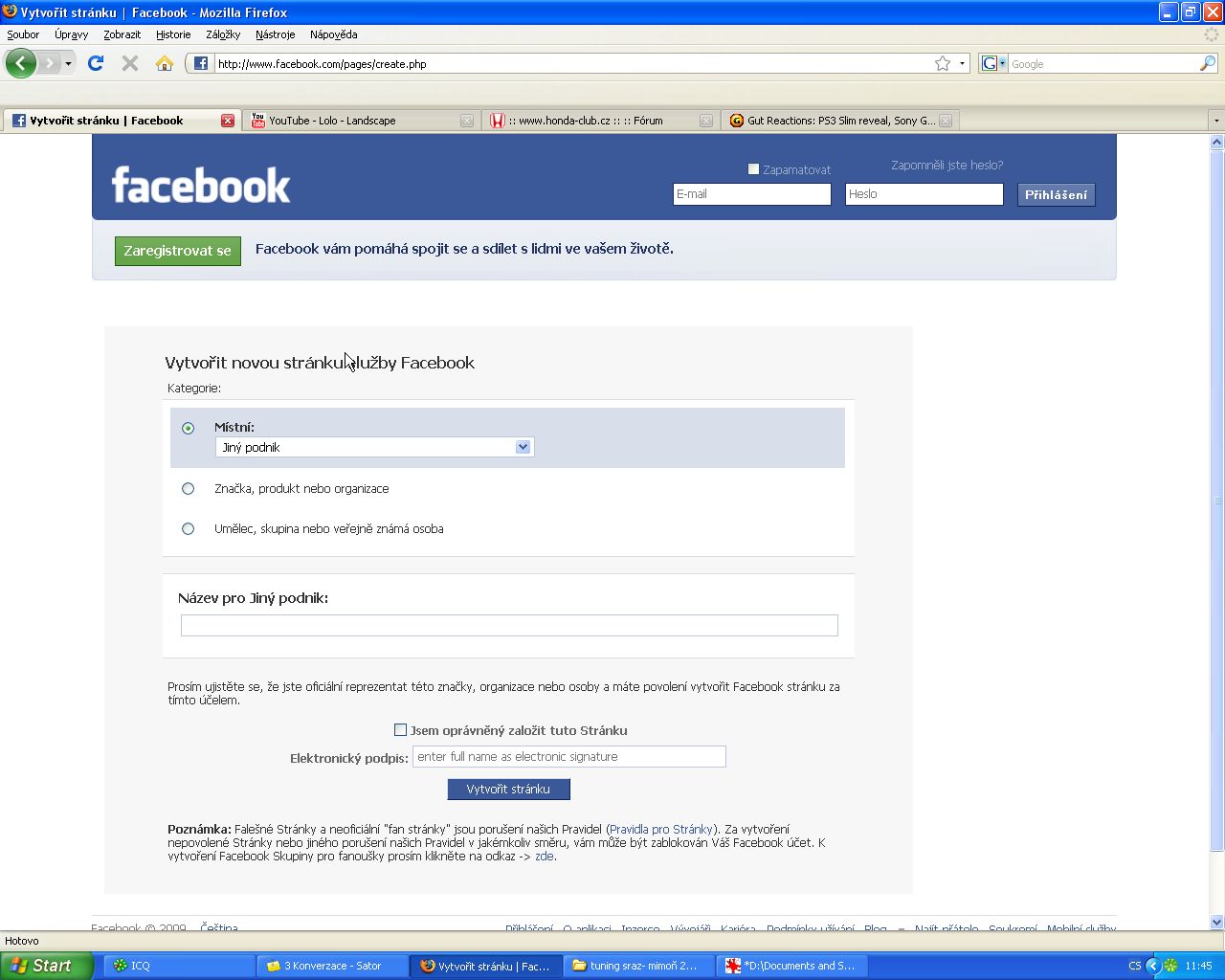Click the search magnifier icon in Google box
The image size is (1225, 980).
pyautogui.click(x=1207, y=64)
